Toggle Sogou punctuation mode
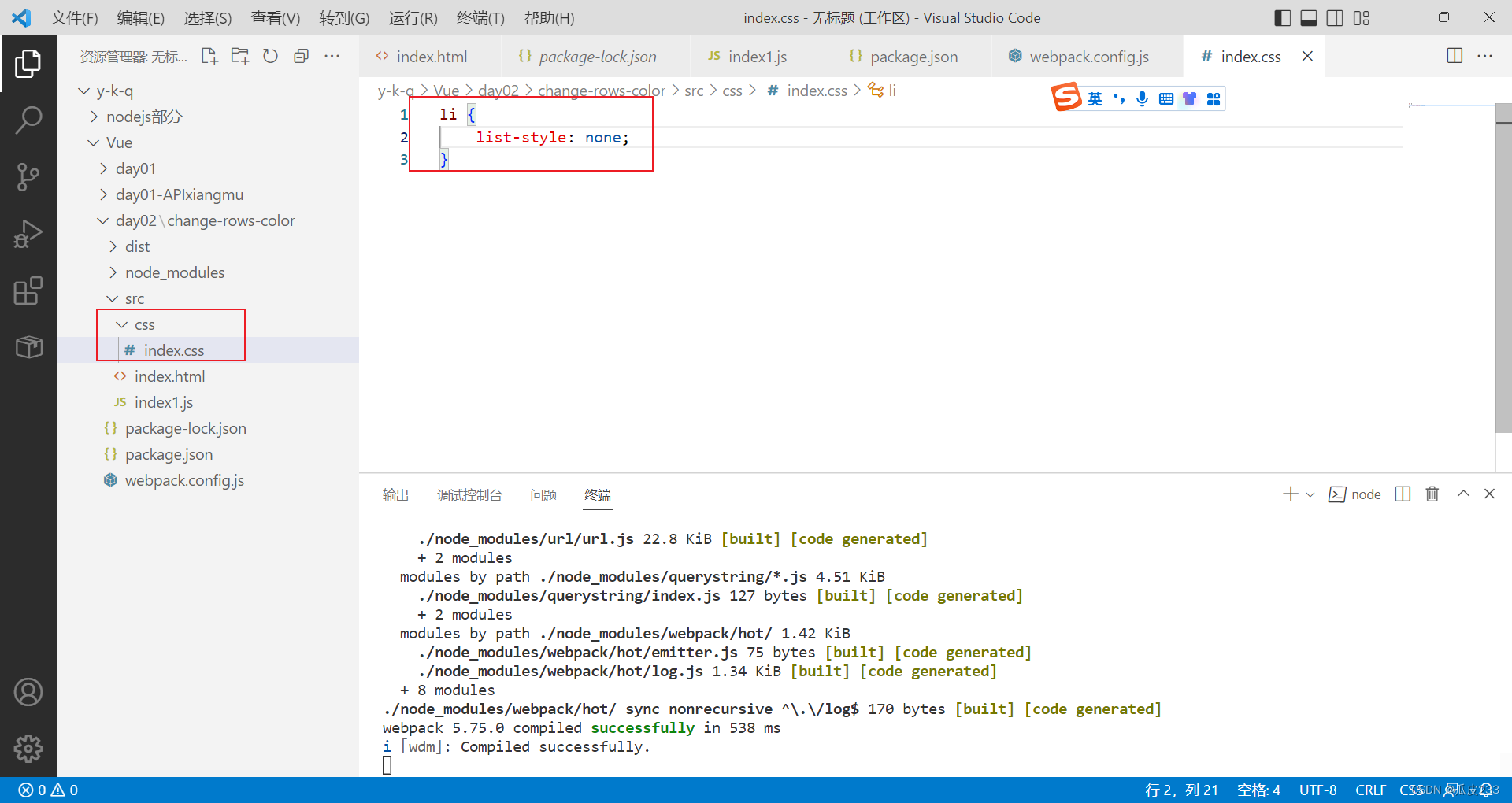 (x=1119, y=98)
